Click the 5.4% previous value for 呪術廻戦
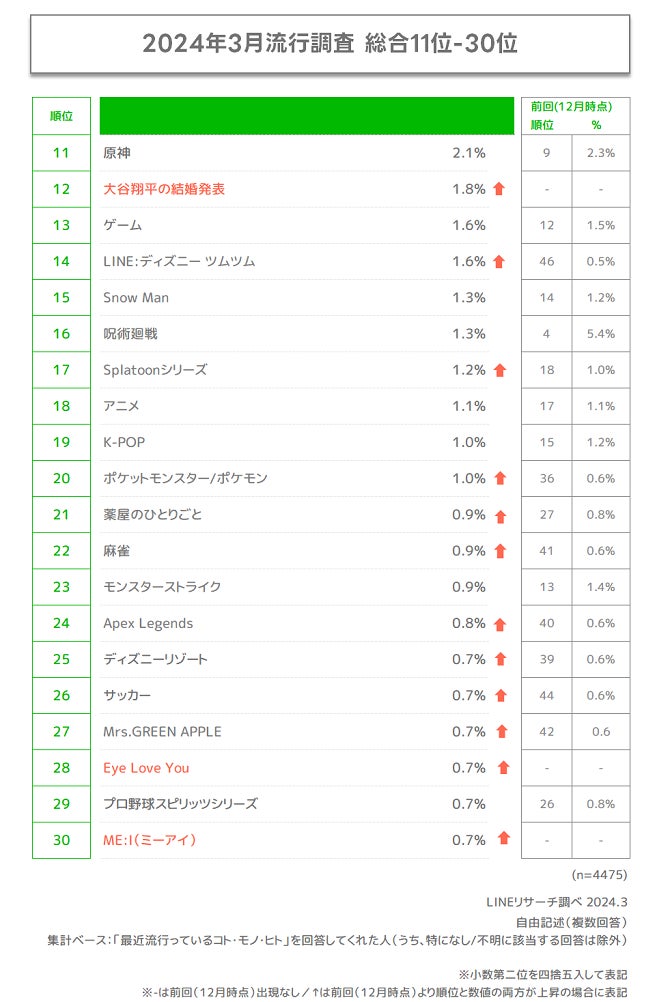This screenshot has width=670, height=1002. coord(601,334)
